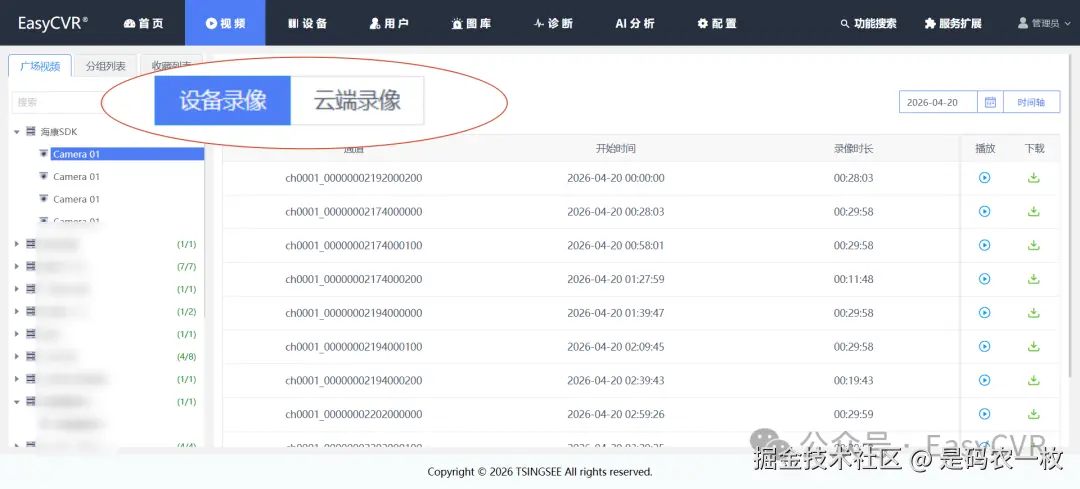Viewport: 1080px width, 489px height.
Task: Open the 视频 navigation item
Action: click(225, 23)
